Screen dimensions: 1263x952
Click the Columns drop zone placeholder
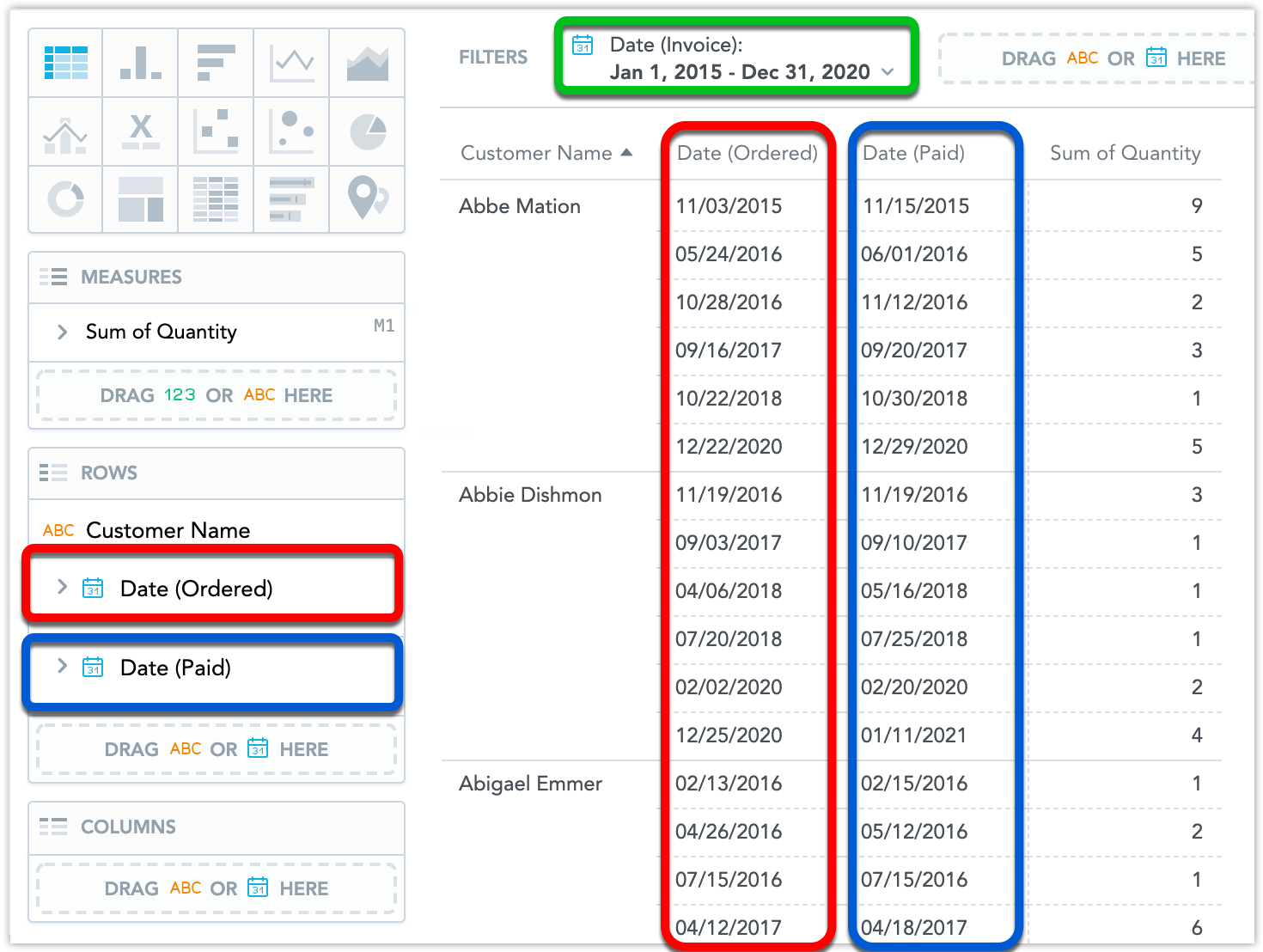tap(217, 888)
